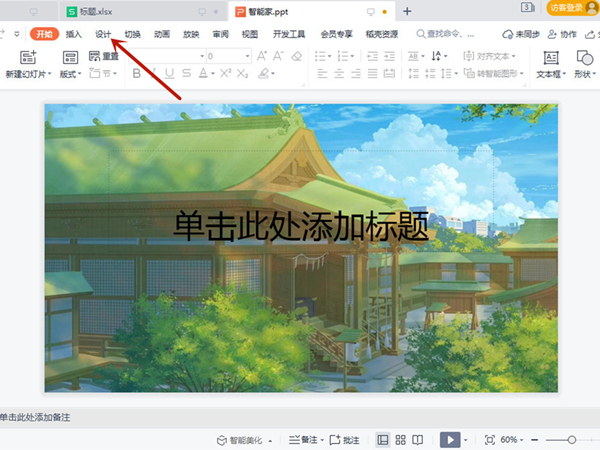600x450 pixels.
Task: Click the 重置 reset button
Action: pos(104,56)
